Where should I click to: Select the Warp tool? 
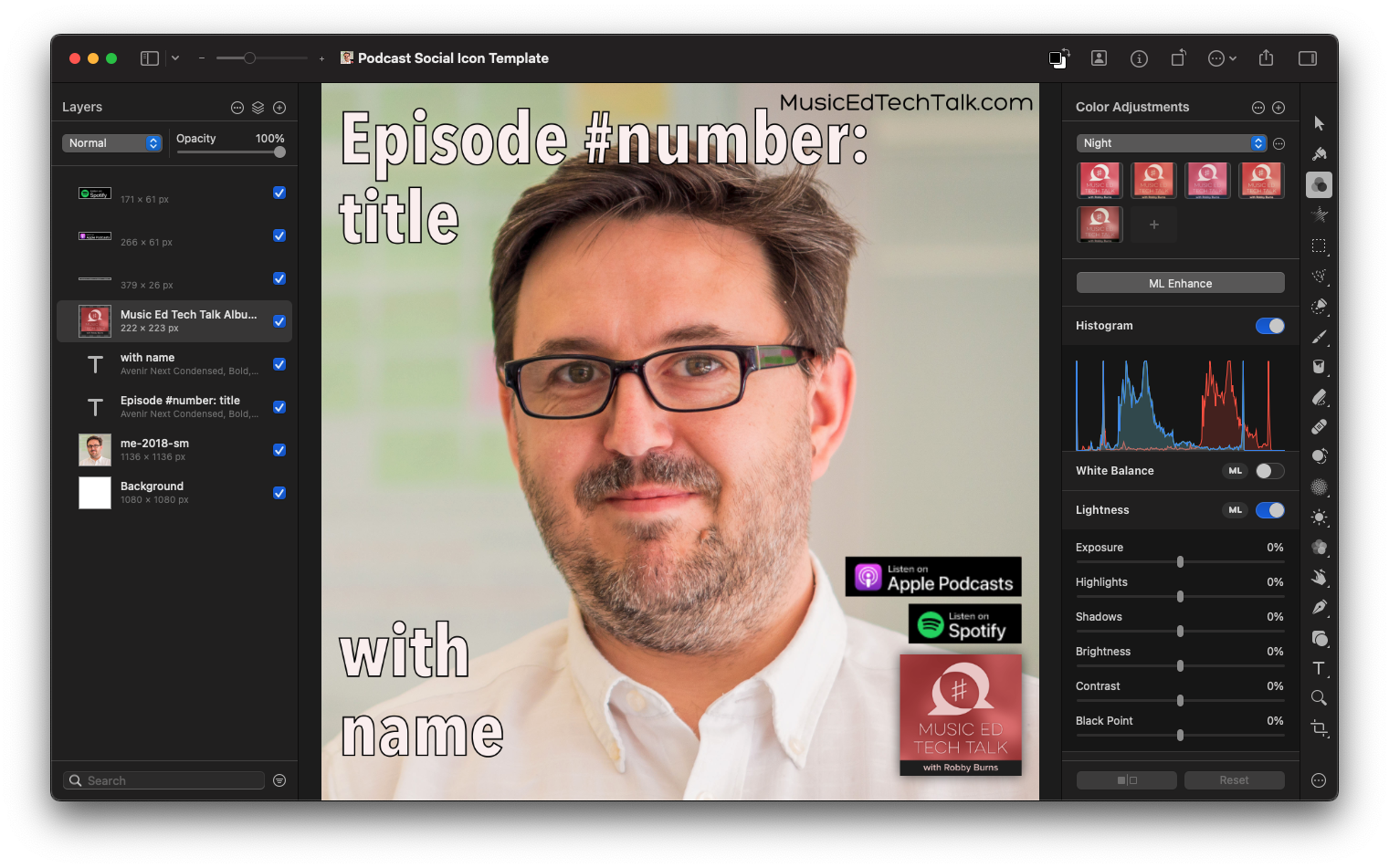click(x=1319, y=578)
